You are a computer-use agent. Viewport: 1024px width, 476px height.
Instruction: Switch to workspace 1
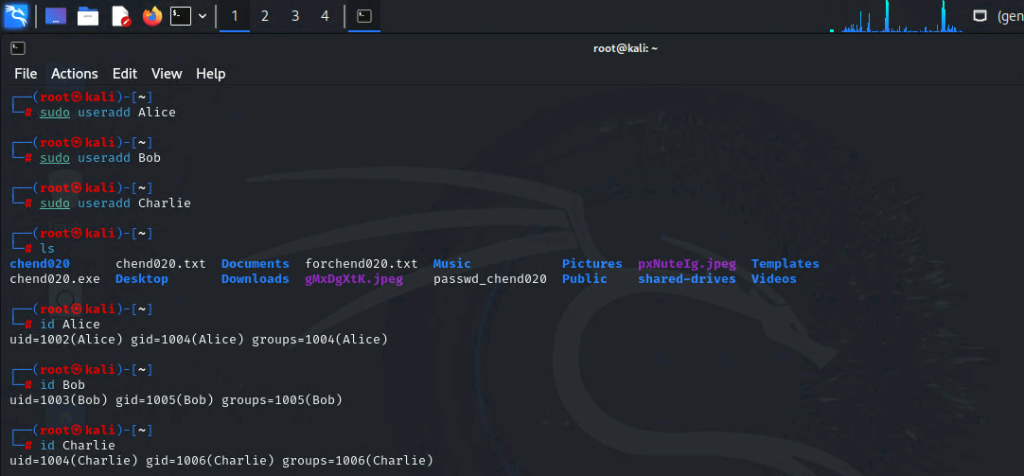coord(234,16)
